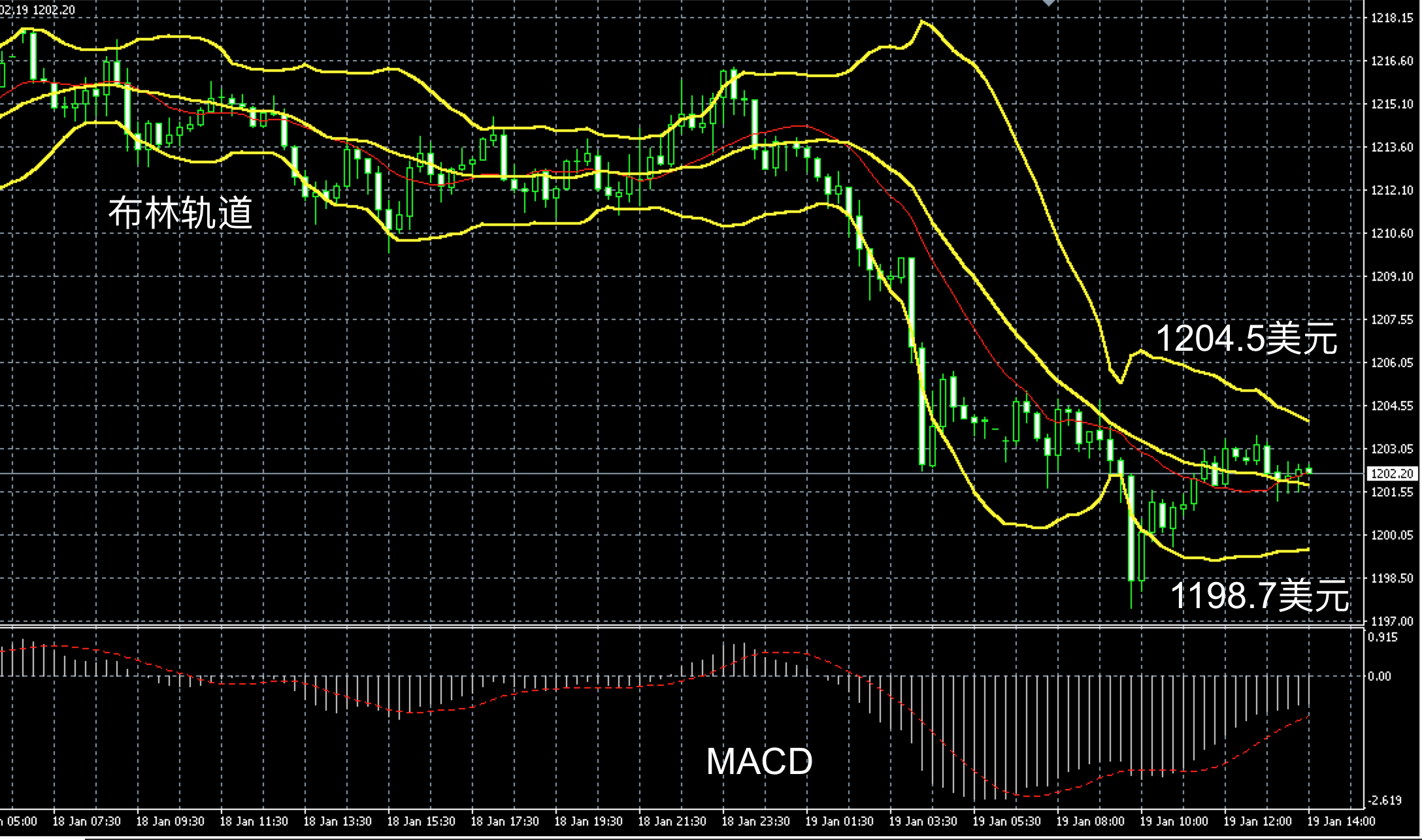The width and height of the screenshot is (1422, 840).
Task: Click the 1197.00 price scale label
Action: point(1392,621)
